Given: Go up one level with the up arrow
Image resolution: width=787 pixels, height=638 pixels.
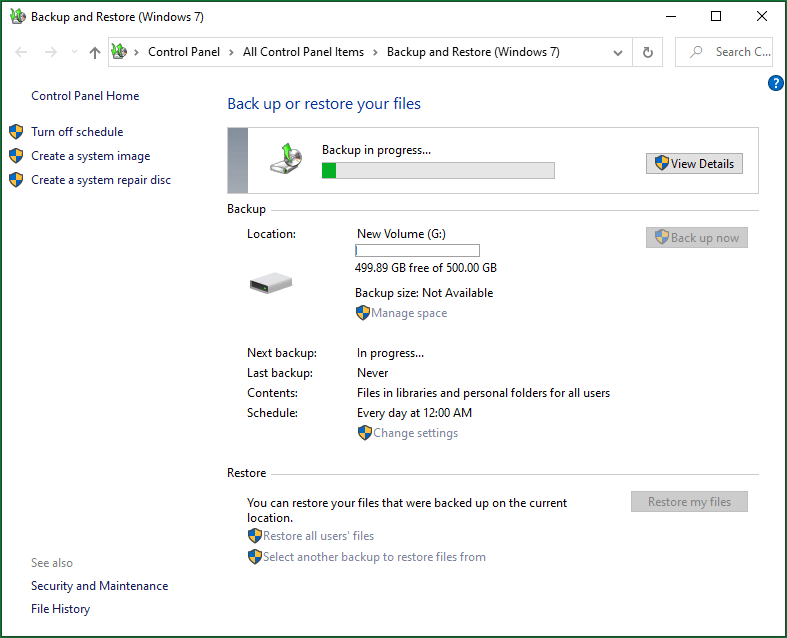Looking at the screenshot, I should [94, 52].
